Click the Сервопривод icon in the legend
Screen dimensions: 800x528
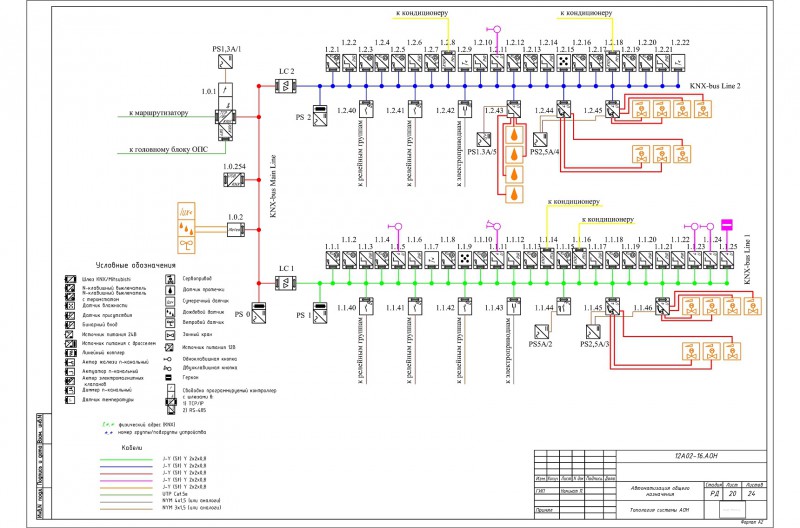[x=170, y=279]
